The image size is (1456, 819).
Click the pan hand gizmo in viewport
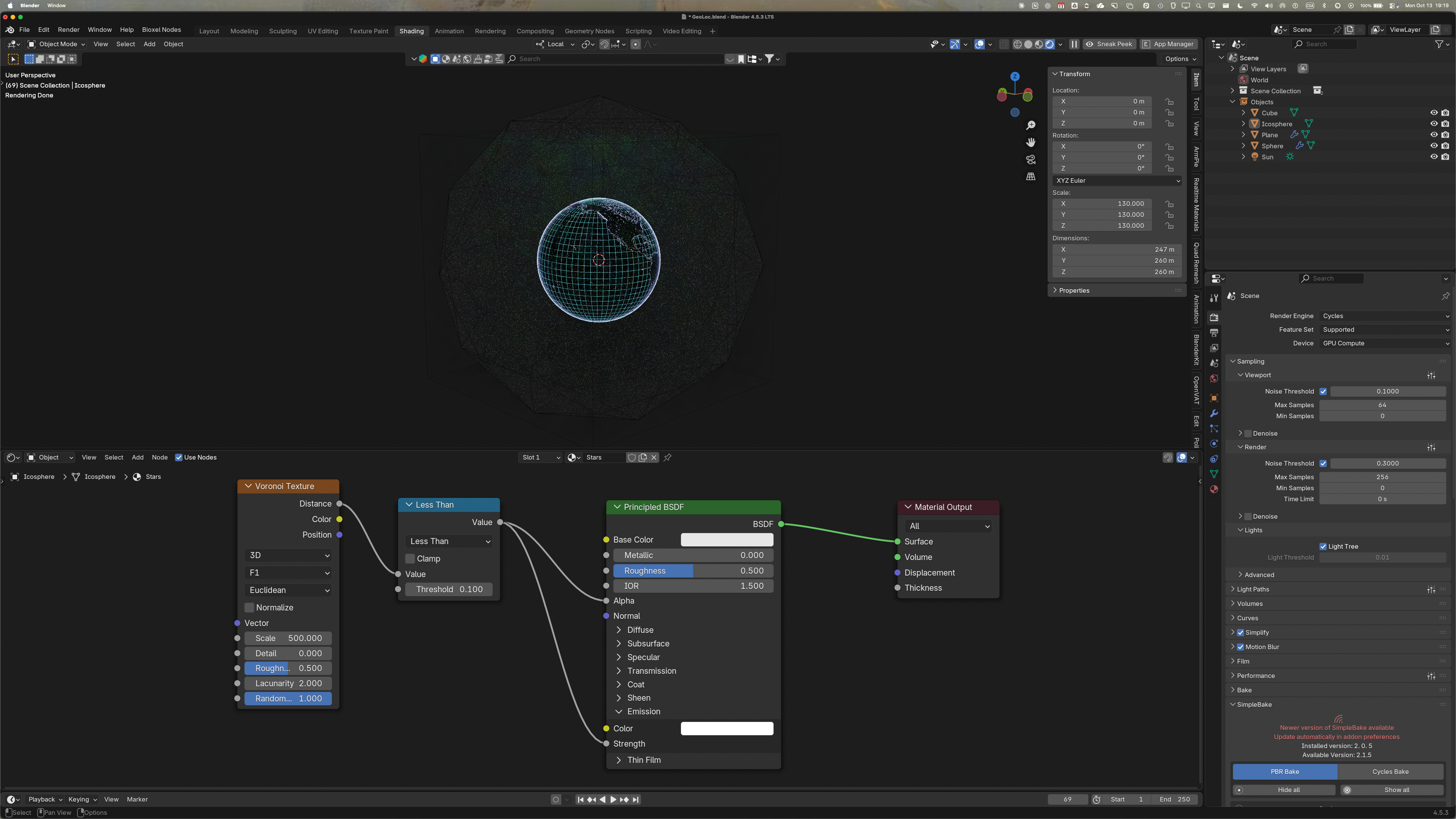point(1031,142)
